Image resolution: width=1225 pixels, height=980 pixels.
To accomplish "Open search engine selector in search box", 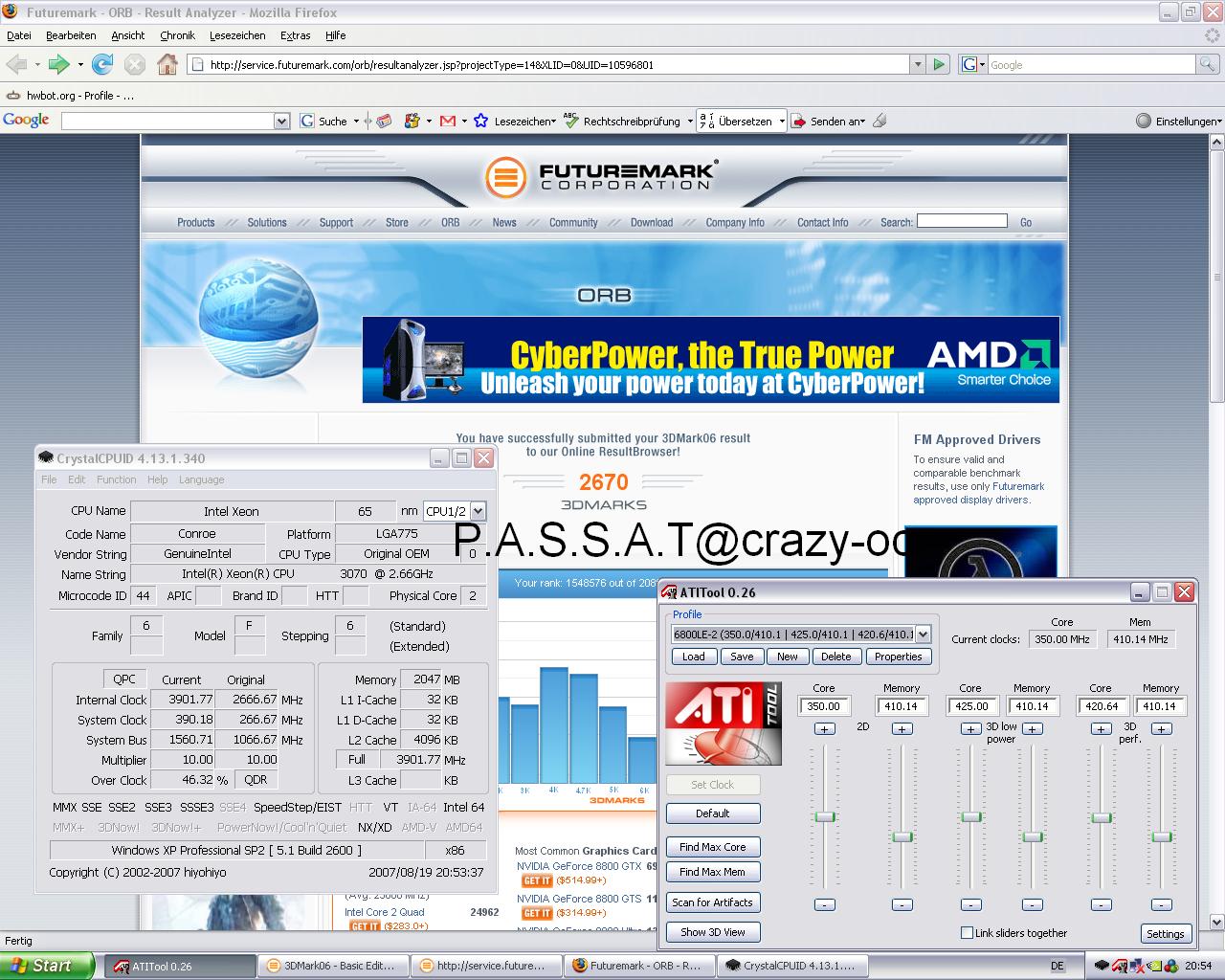I will click(973, 64).
